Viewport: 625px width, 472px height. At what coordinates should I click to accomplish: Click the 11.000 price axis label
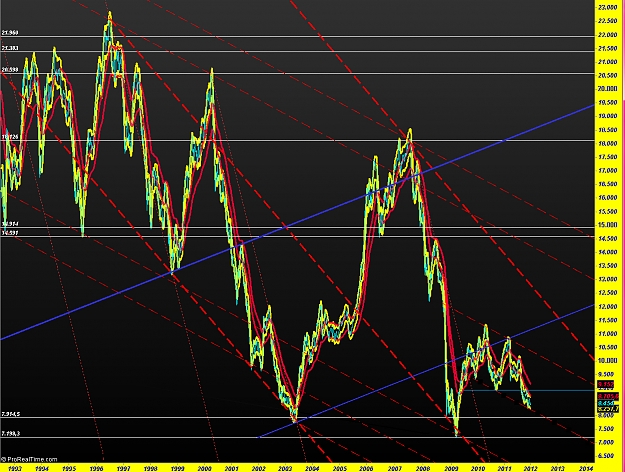point(608,334)
